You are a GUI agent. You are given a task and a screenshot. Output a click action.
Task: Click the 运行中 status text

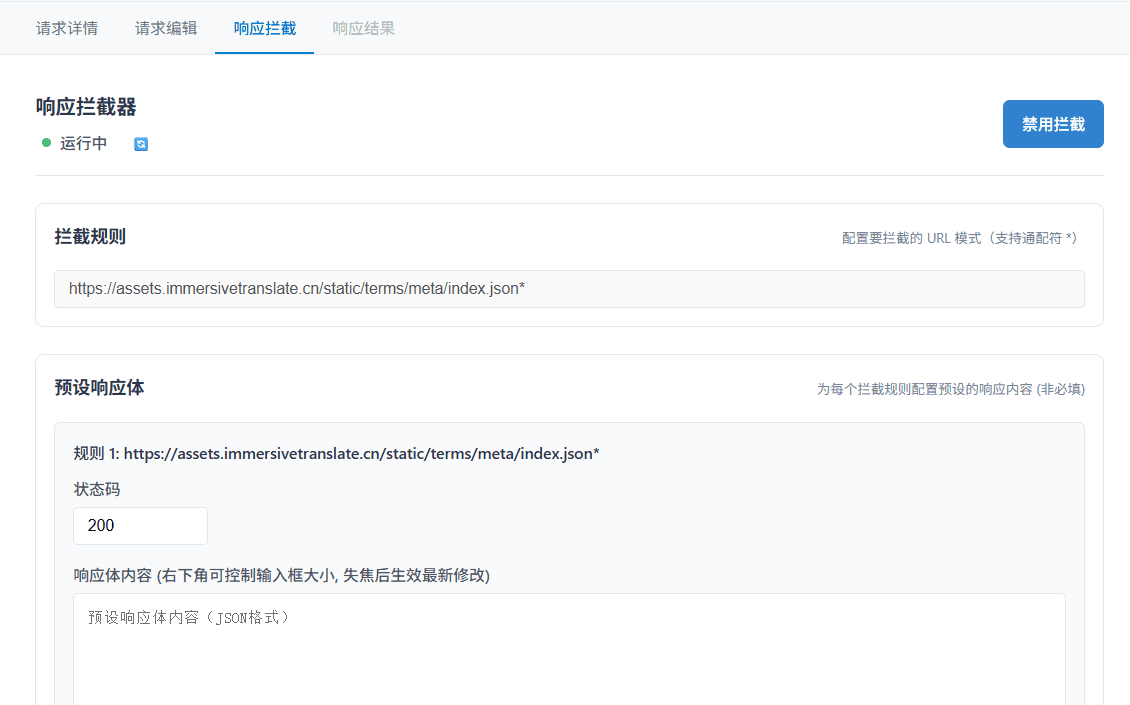click(83, 143)
